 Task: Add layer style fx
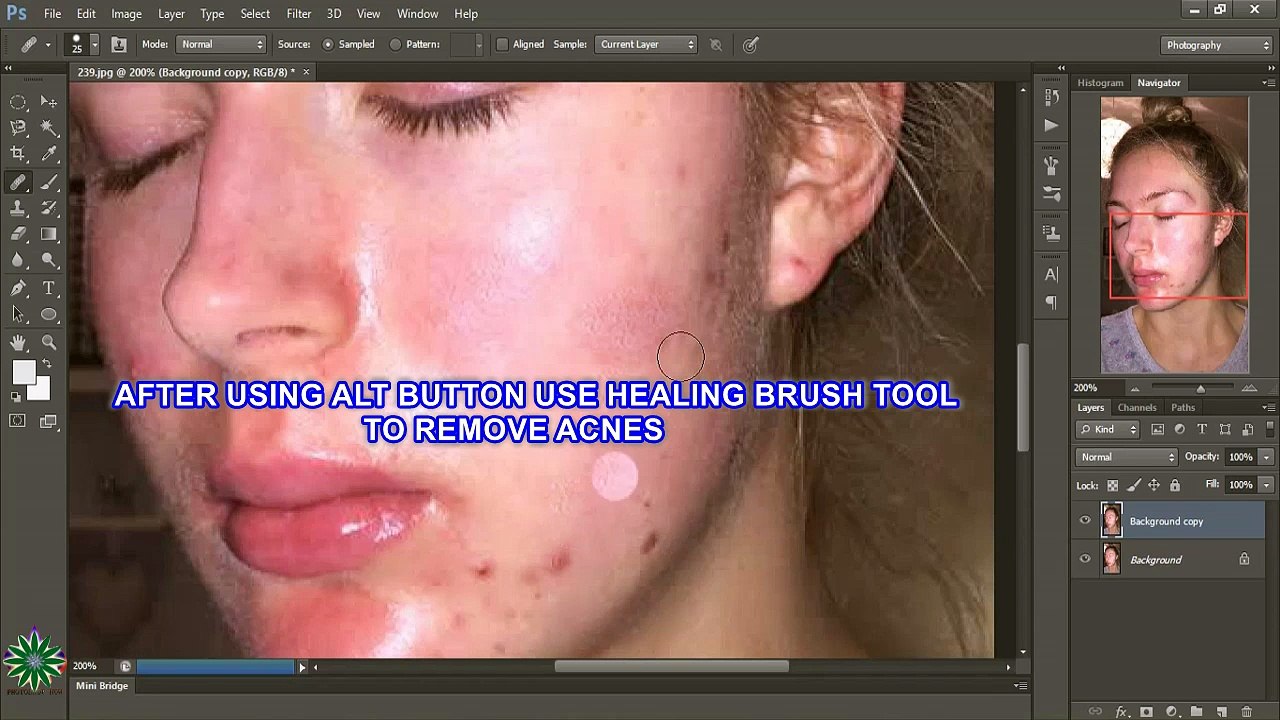(x=1121, y=712)
